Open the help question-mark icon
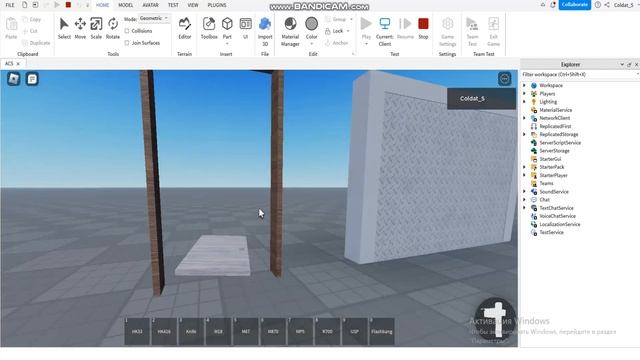The width and height of the screenshot is (640, 360). click(598, 5)
